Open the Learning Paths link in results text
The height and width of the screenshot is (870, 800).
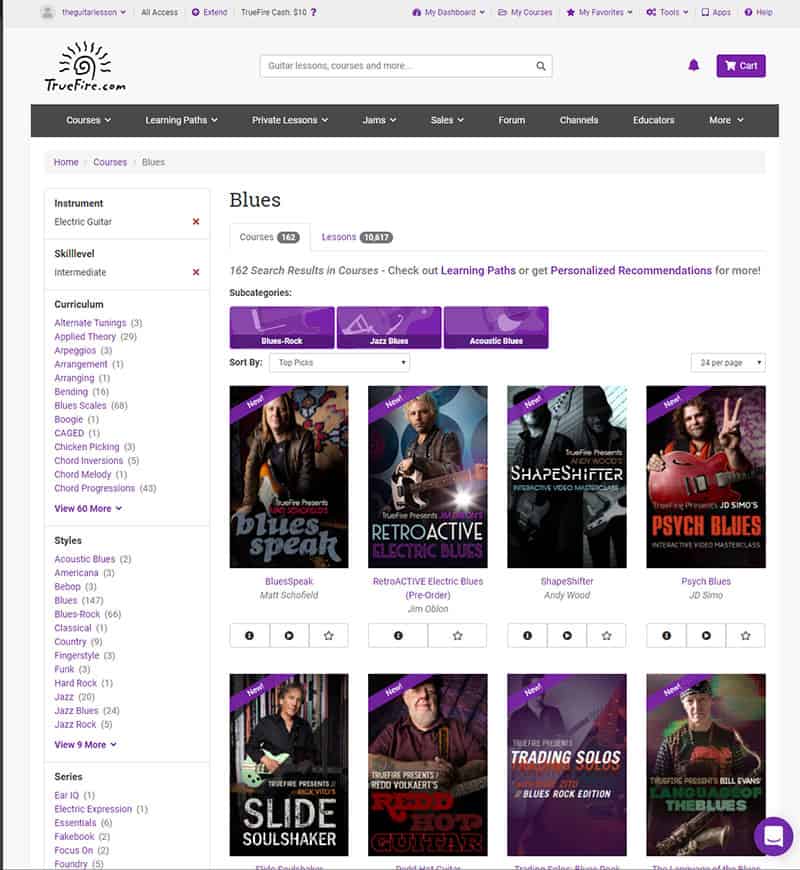(478, 271)
